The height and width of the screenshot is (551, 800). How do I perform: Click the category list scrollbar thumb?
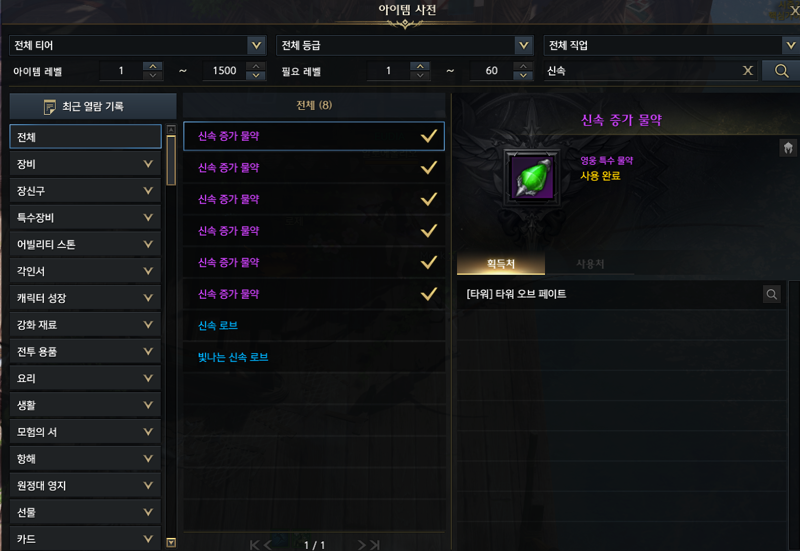171,160
